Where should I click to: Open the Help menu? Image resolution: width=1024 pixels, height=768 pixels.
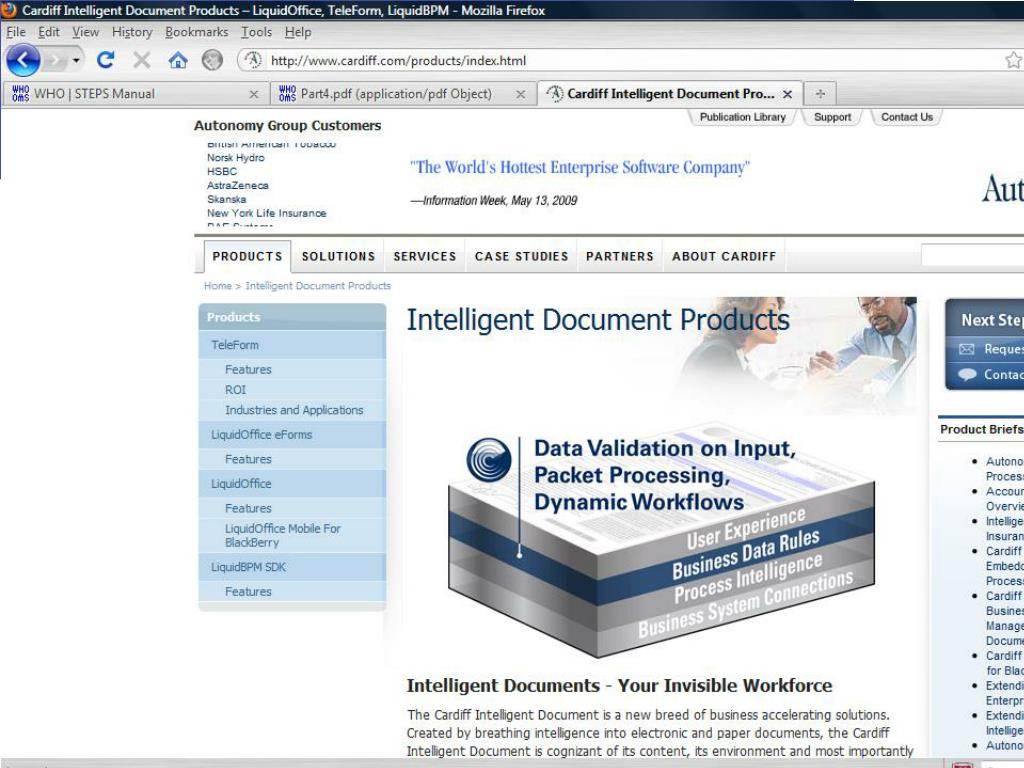click(298, 32)
